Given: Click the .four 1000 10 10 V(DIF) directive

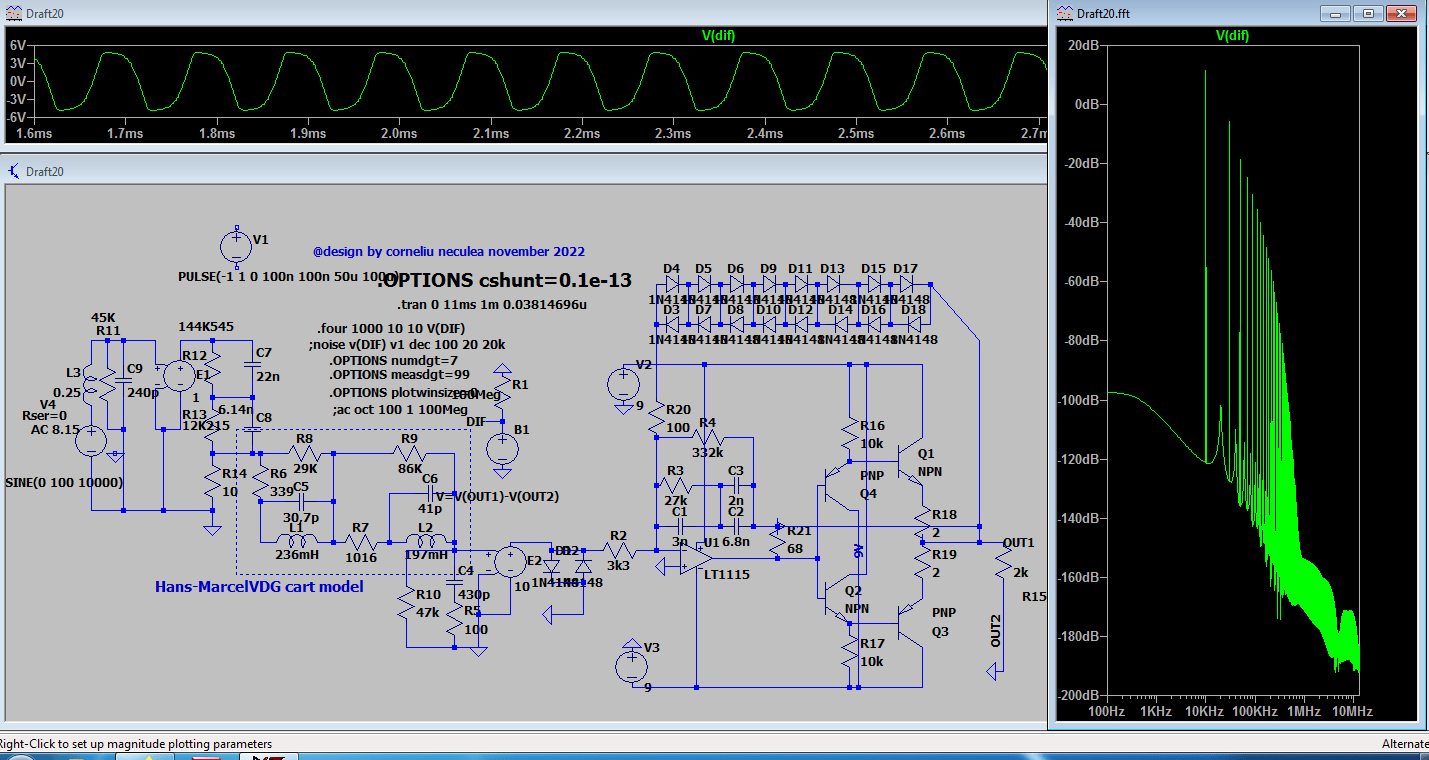Looking at the screenshot, I should click(x=391, y=328).
